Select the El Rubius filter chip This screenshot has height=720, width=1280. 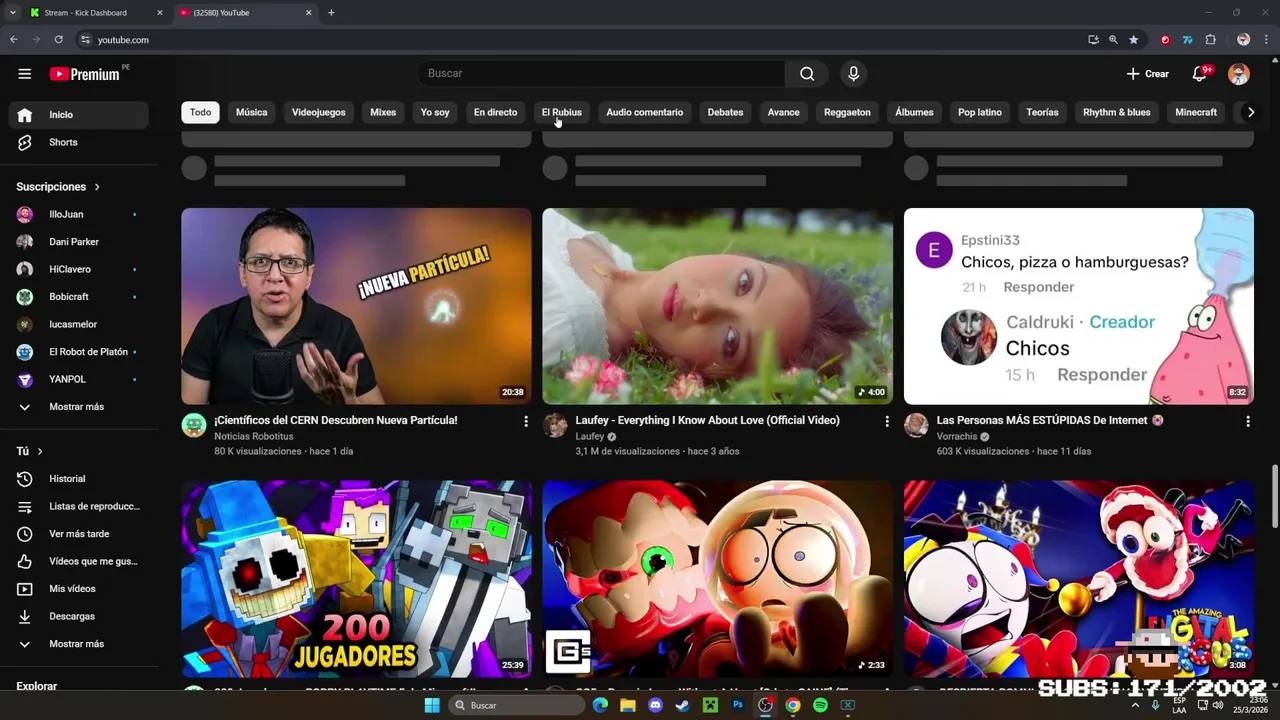pos(561,112)
